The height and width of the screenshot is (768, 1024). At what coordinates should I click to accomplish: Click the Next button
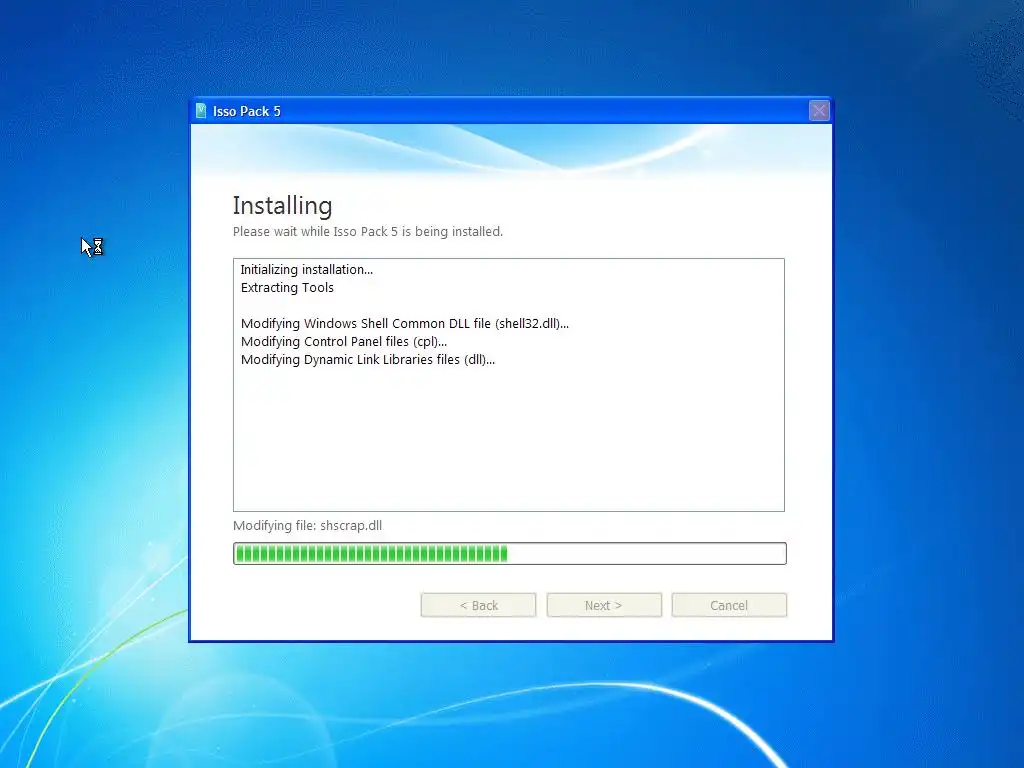point(604,605)
